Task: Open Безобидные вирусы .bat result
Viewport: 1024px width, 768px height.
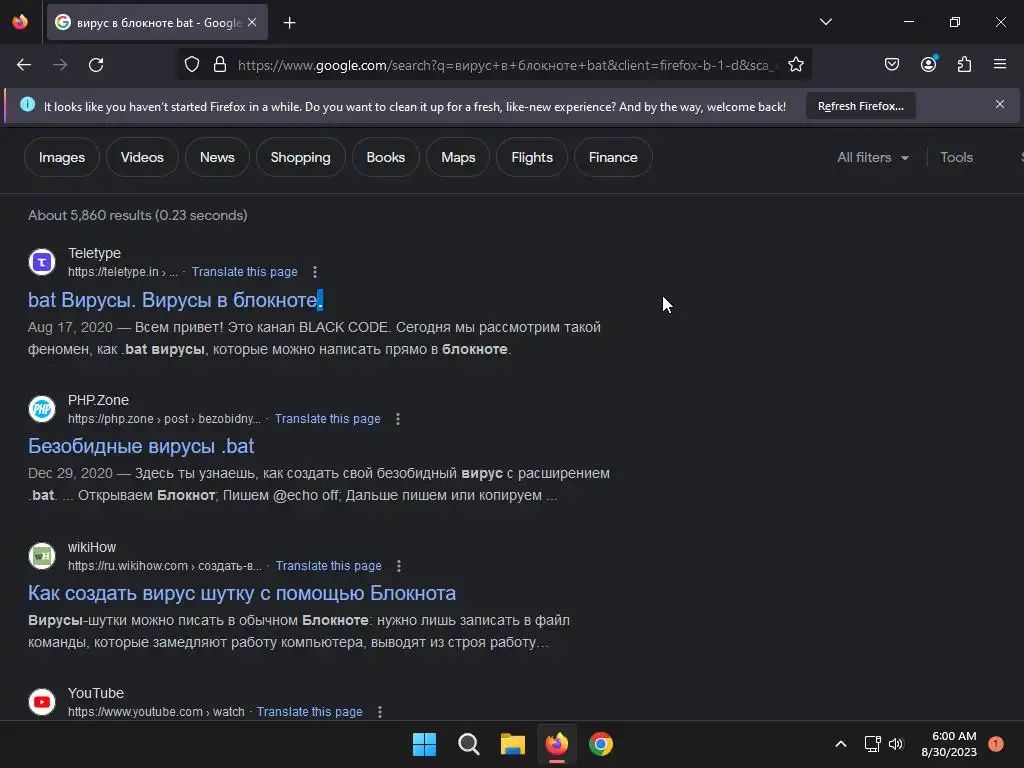Action: click(x=141, y=446)
